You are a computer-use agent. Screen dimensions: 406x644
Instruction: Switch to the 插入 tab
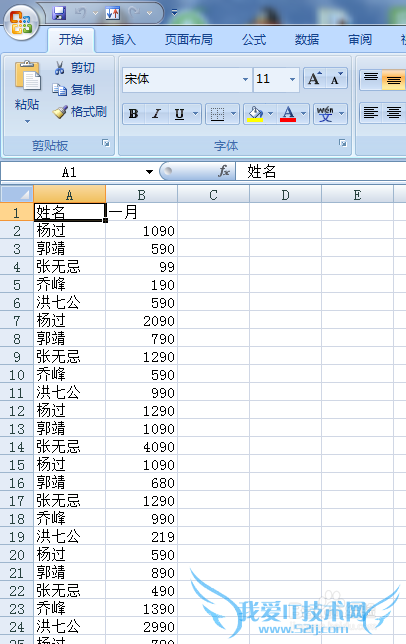(x=124, y=40)
